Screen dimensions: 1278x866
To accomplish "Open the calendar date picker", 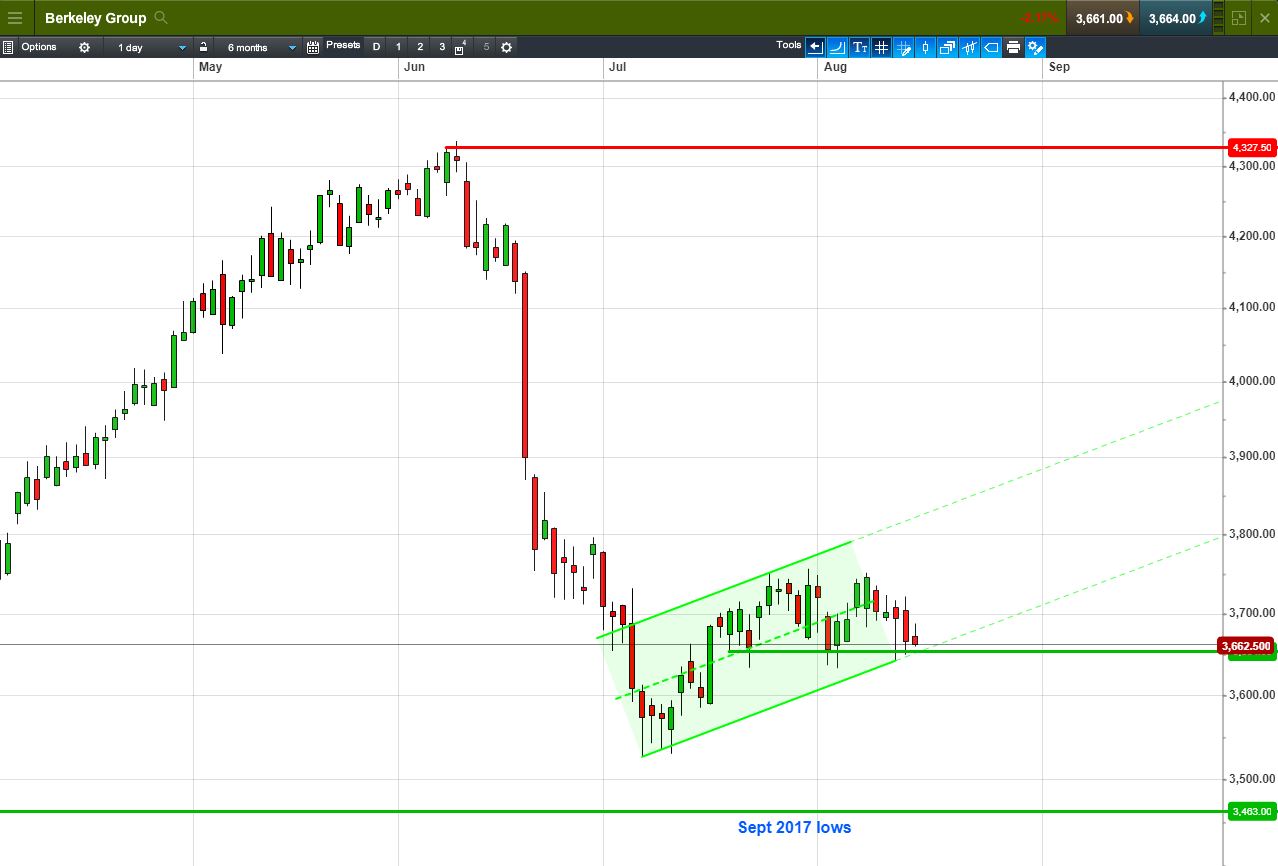I will 313,47.
